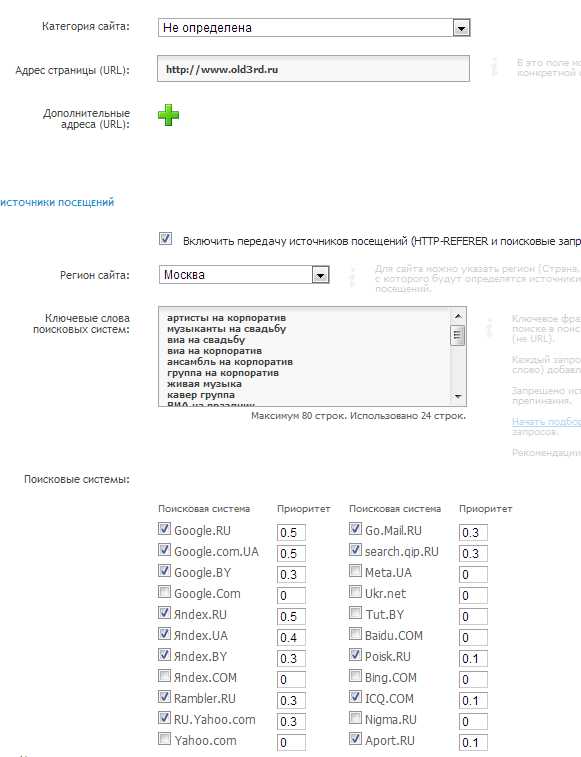Viewport: 581px width, 757px height.
Task: Click the Google.Com priority field
Action: (291, 595)
